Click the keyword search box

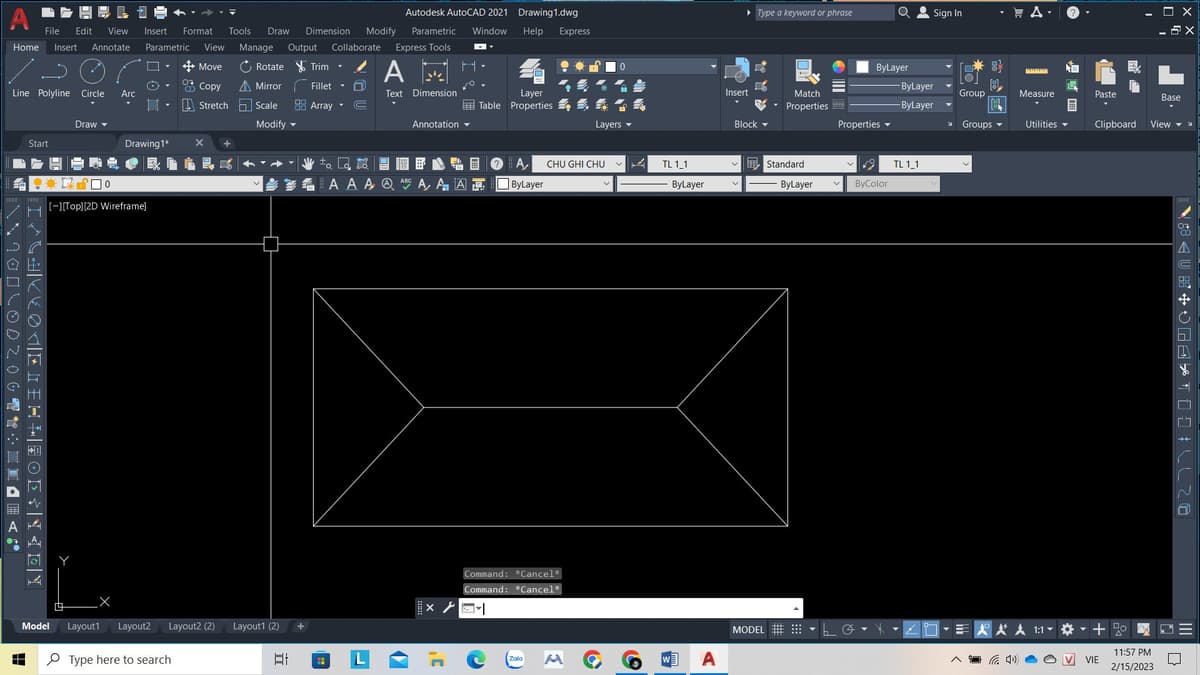pos(825,13)
